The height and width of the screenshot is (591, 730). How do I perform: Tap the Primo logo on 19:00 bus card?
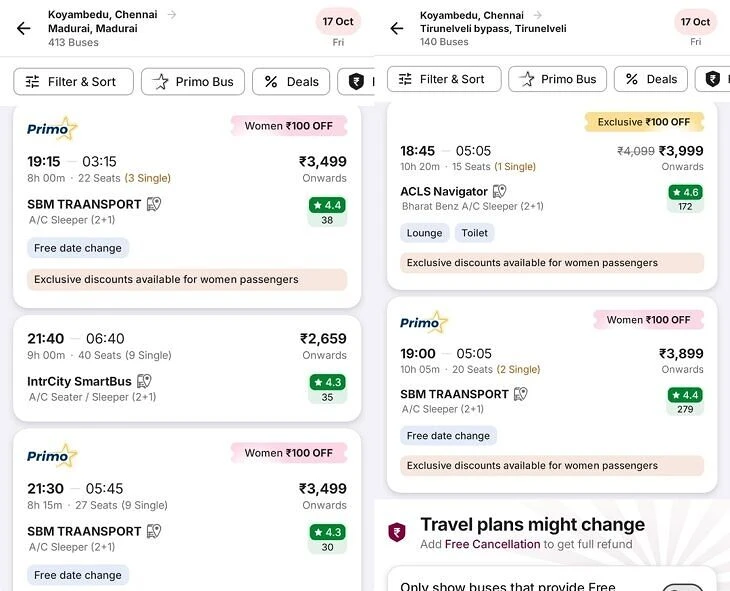(424, 322)
